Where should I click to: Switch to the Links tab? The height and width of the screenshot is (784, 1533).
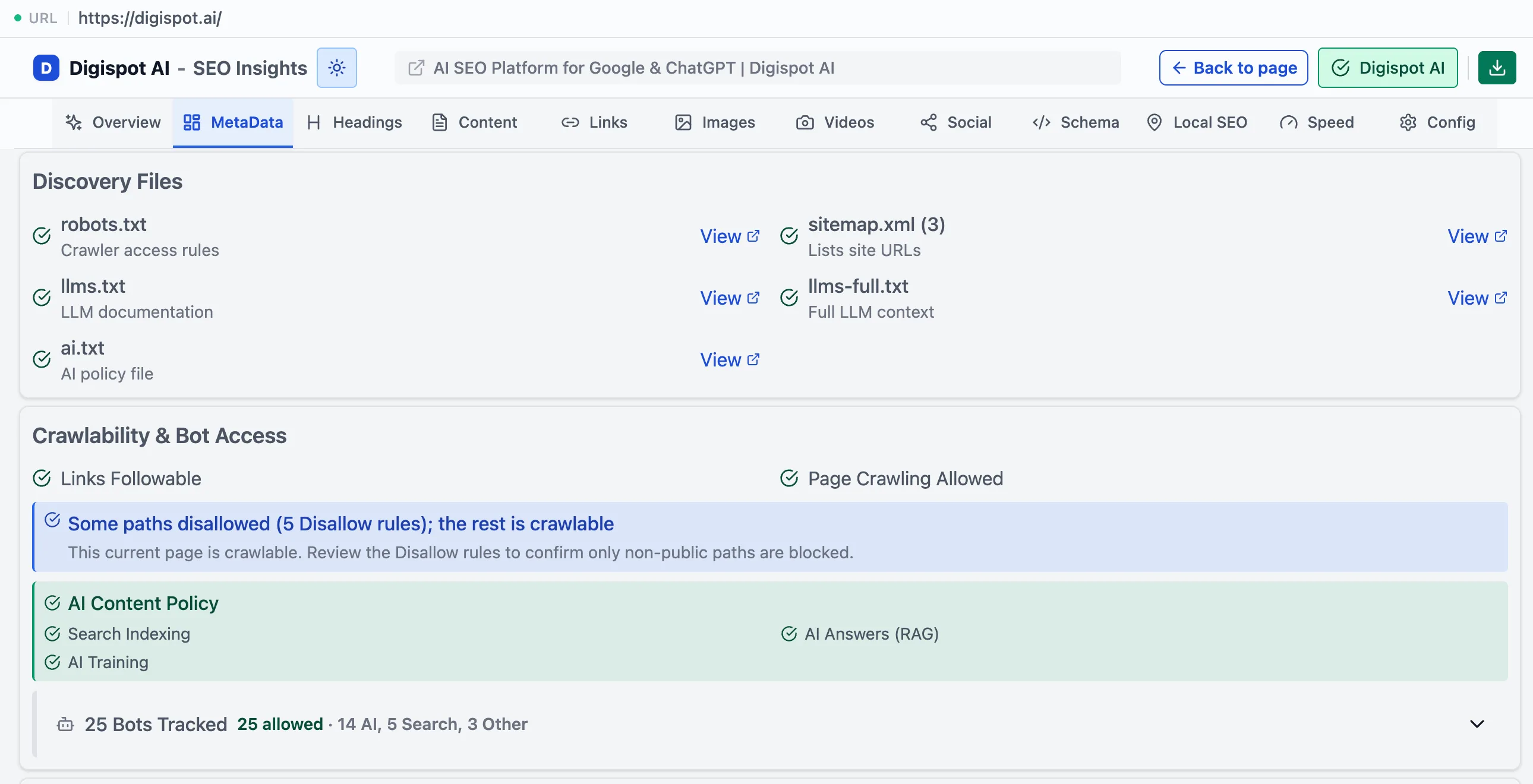[595, 122]
